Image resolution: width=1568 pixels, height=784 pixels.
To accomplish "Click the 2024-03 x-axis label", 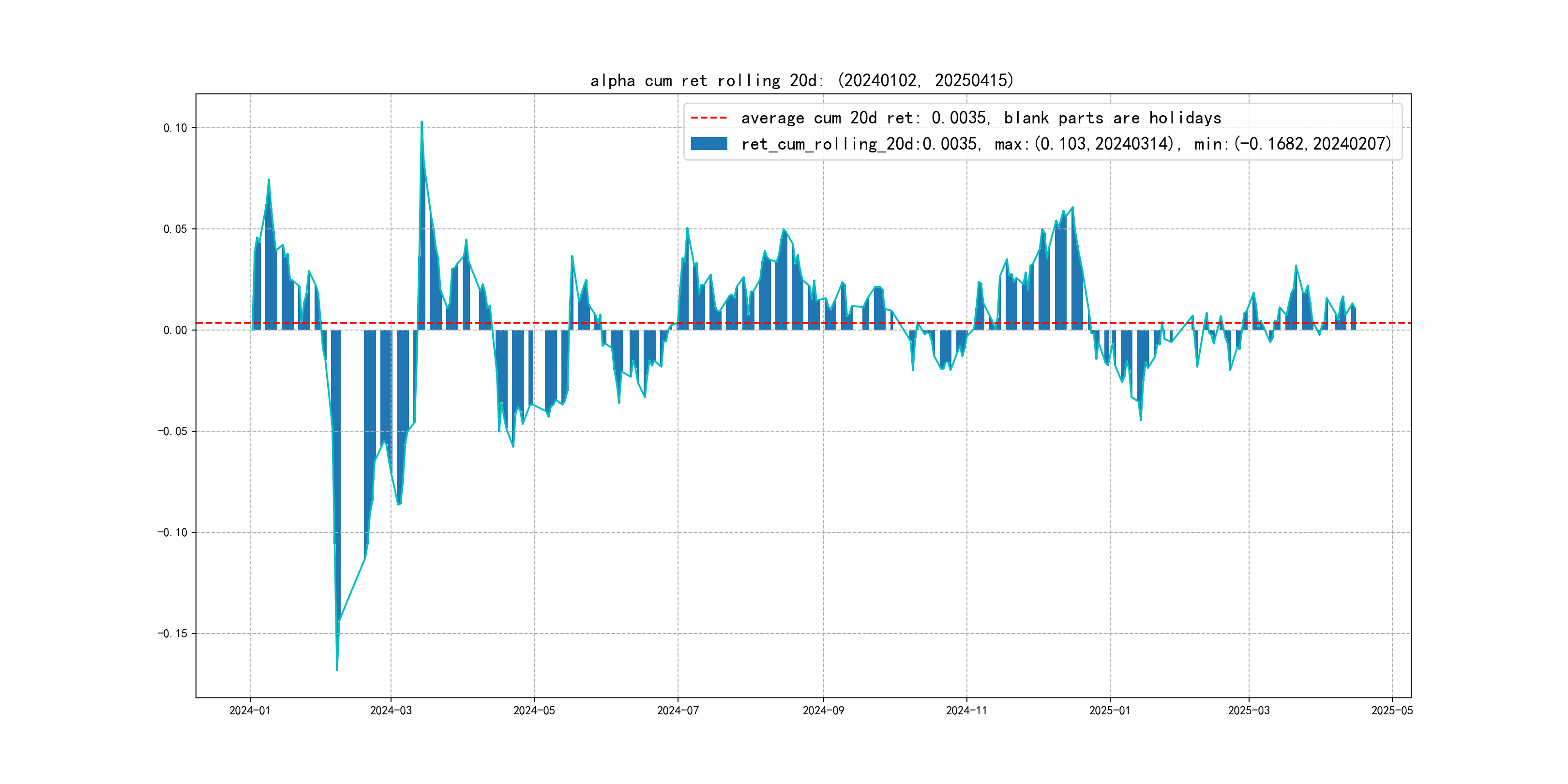I will pos(391,710).
